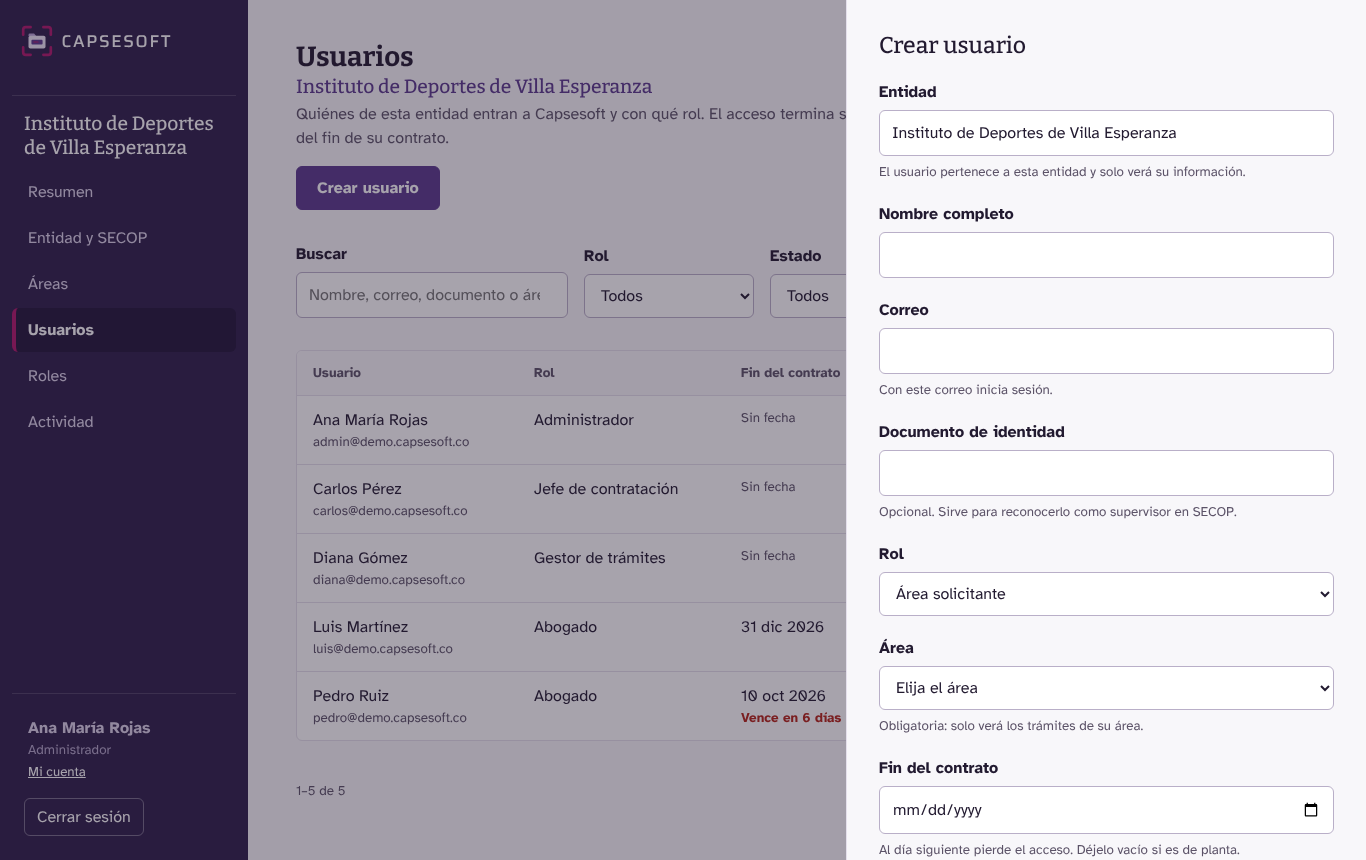Open Roles in the sidebar
1366x860 pixels.
pos(124,376)
